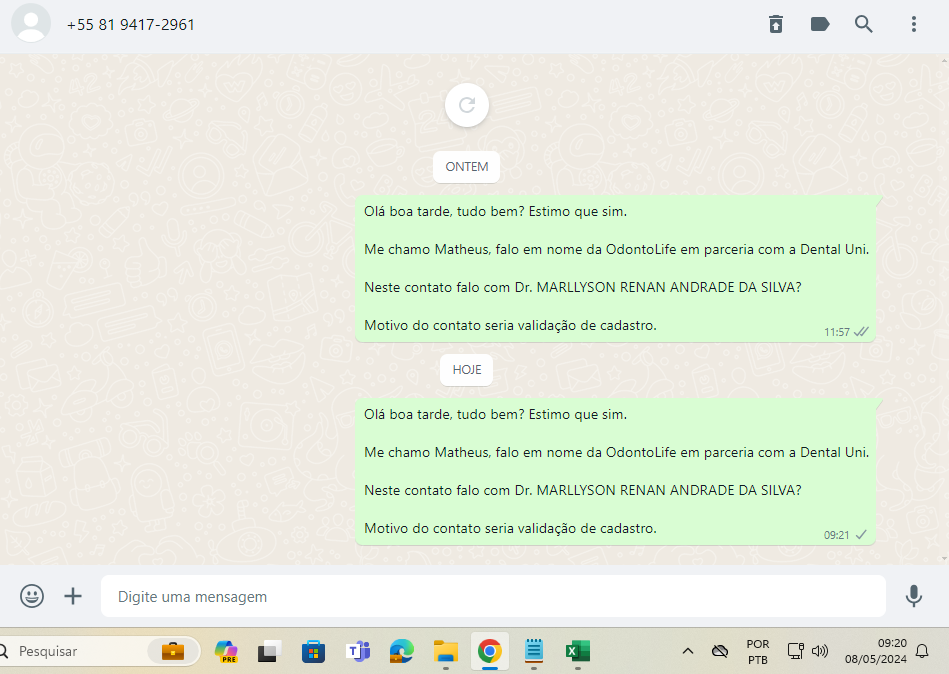Click the message sent at 09:21
Viewport: 949px width, 674px height.
point(615,471)
